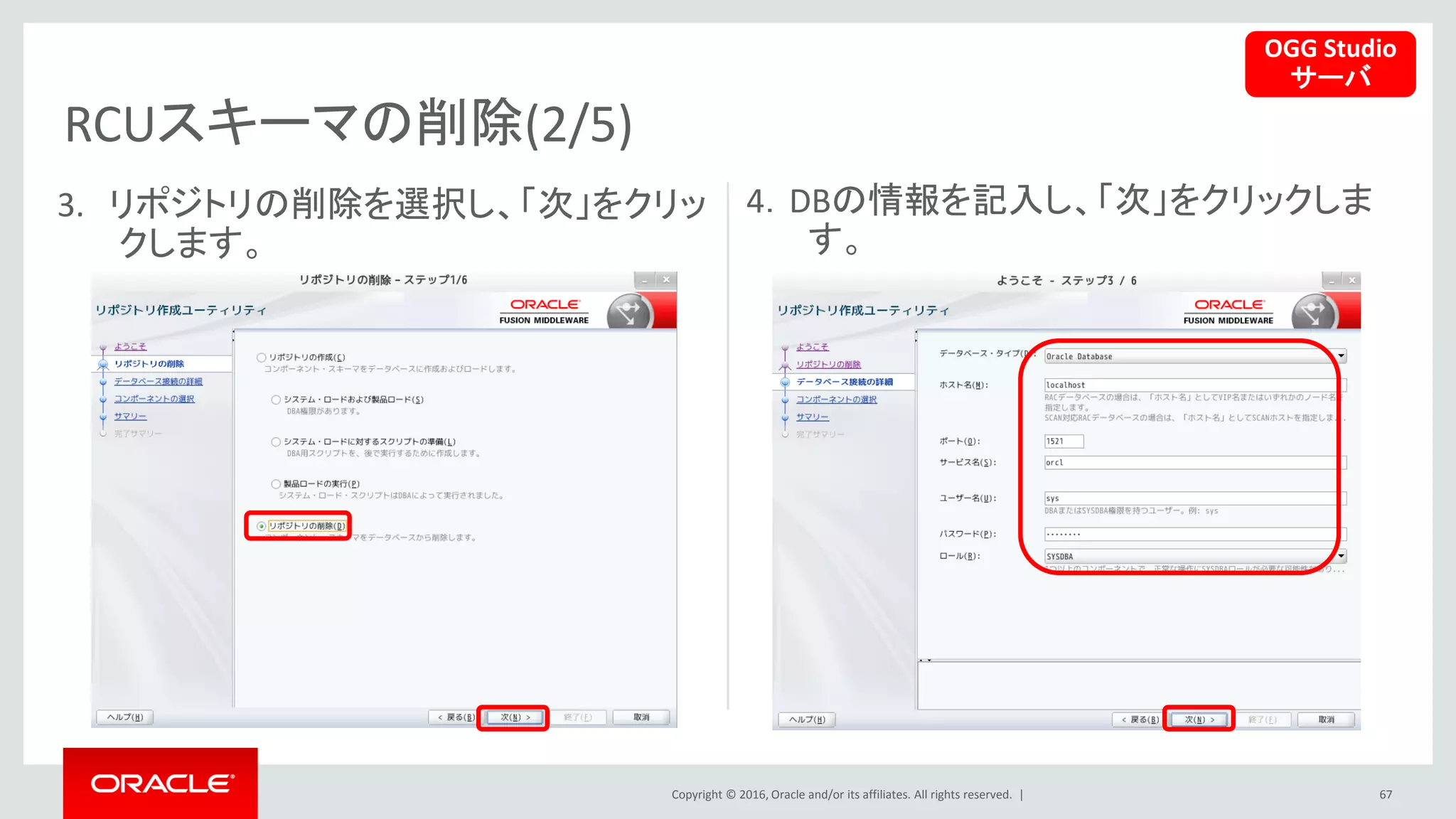The width and height of the screenshot is (1456, 819).
Task: Click Oracle Fusion Middleware logo in left dialog
Action: coord(545,311)
